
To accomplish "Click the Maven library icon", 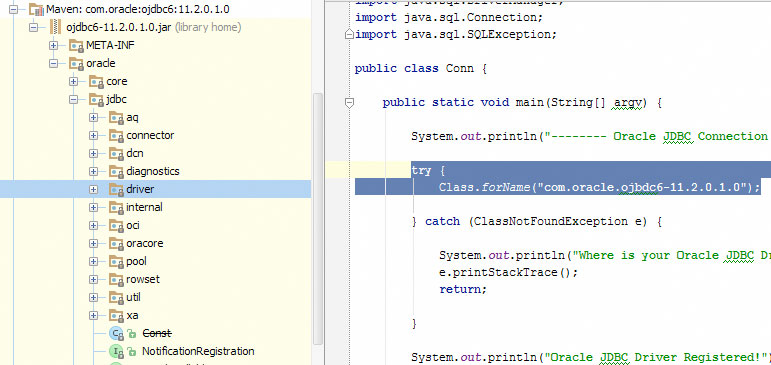I will coord(36,9).
